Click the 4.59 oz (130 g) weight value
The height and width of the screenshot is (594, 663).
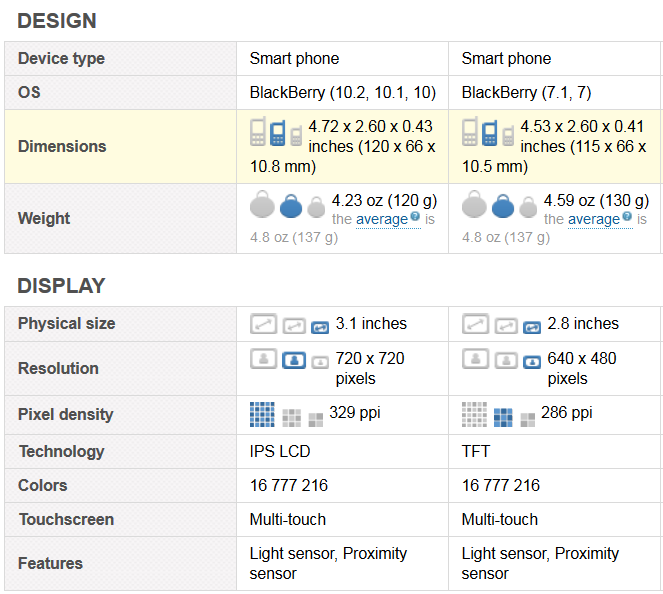click(596, 200)
